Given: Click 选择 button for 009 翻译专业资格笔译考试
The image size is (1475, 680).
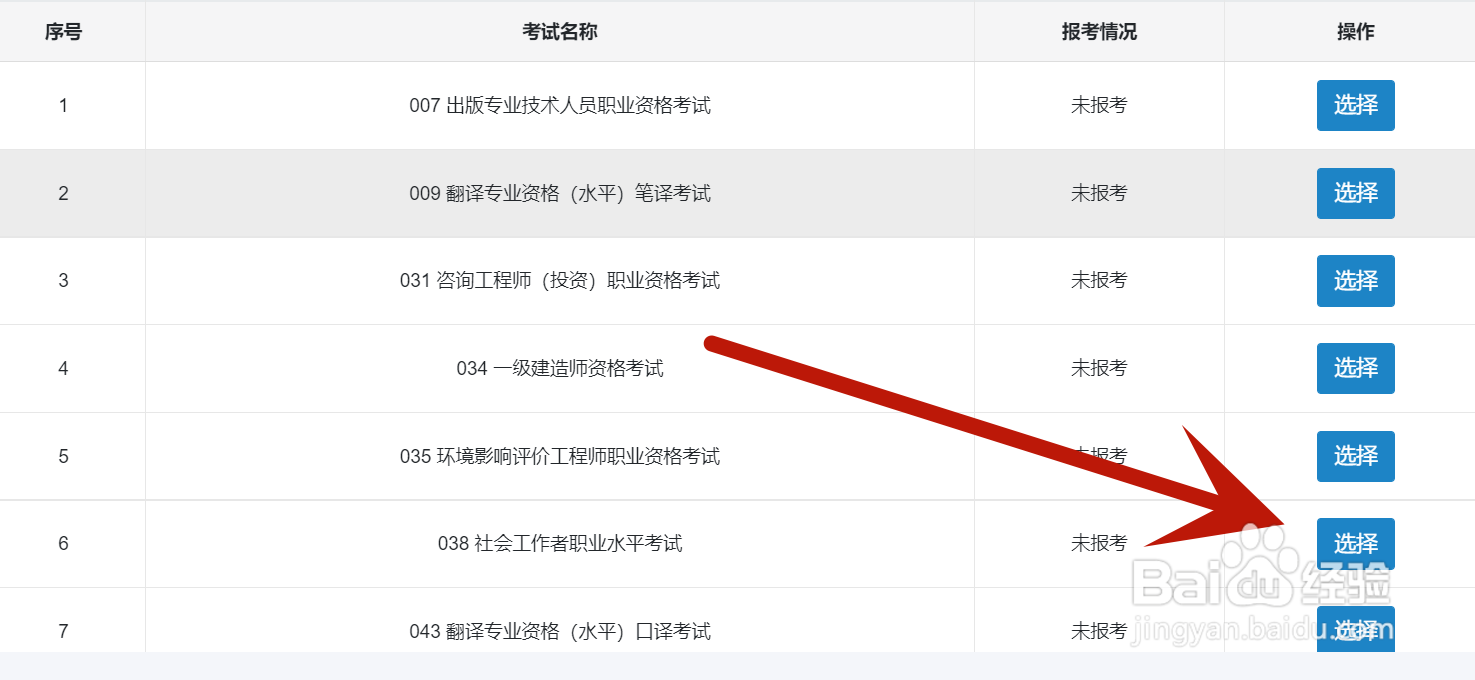Looking at the screenshot, I should tap(1355, 193).
